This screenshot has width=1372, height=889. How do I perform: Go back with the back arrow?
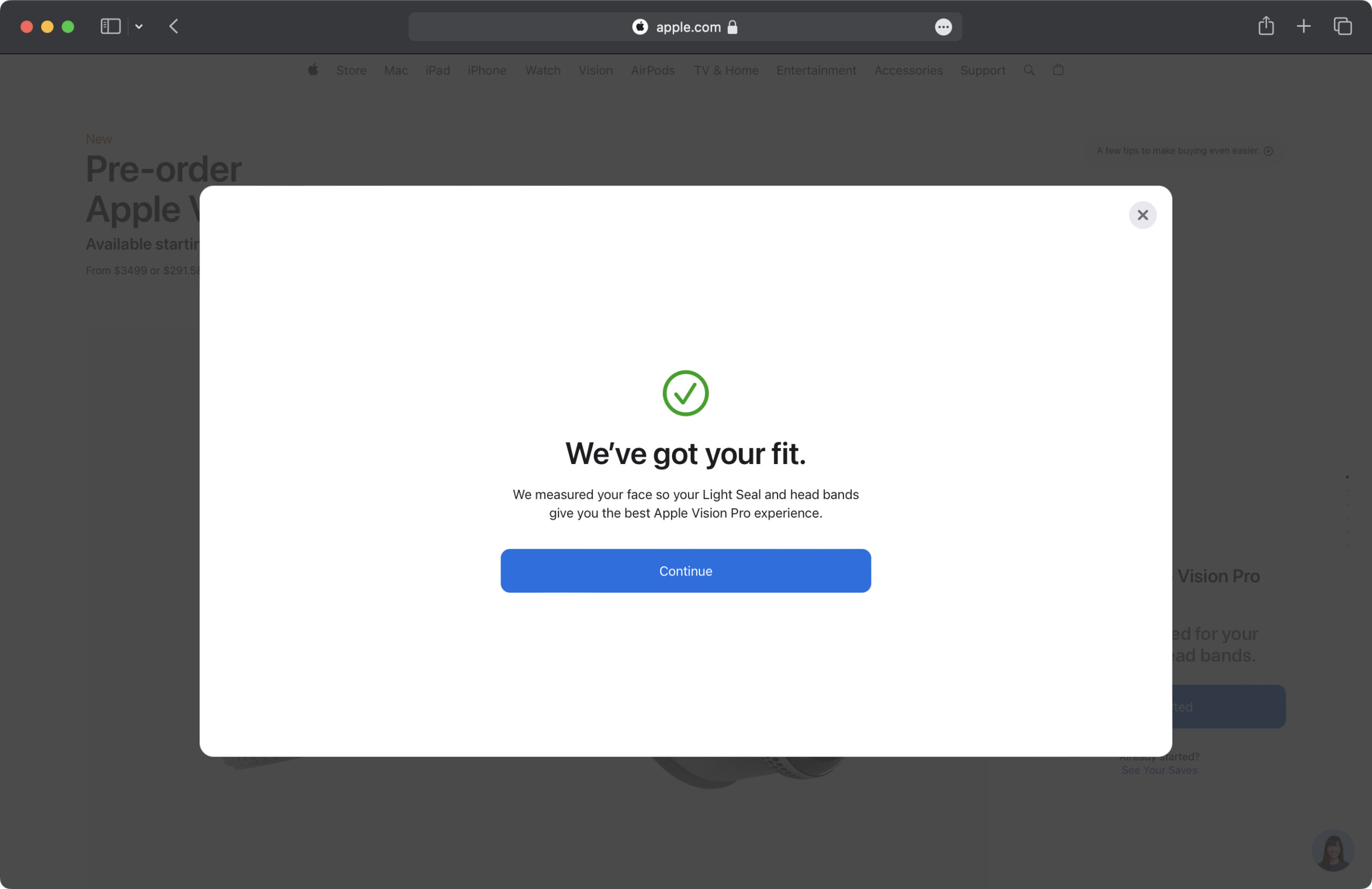coord(174,26)
